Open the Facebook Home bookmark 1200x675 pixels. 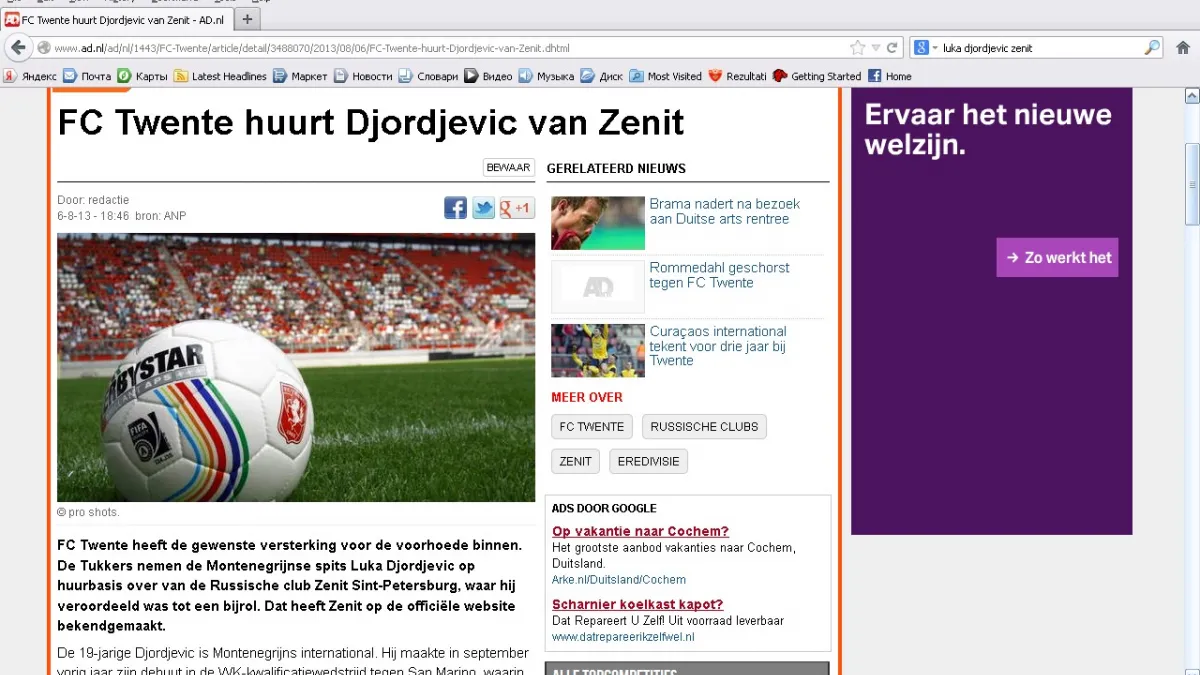click(890, 76)
